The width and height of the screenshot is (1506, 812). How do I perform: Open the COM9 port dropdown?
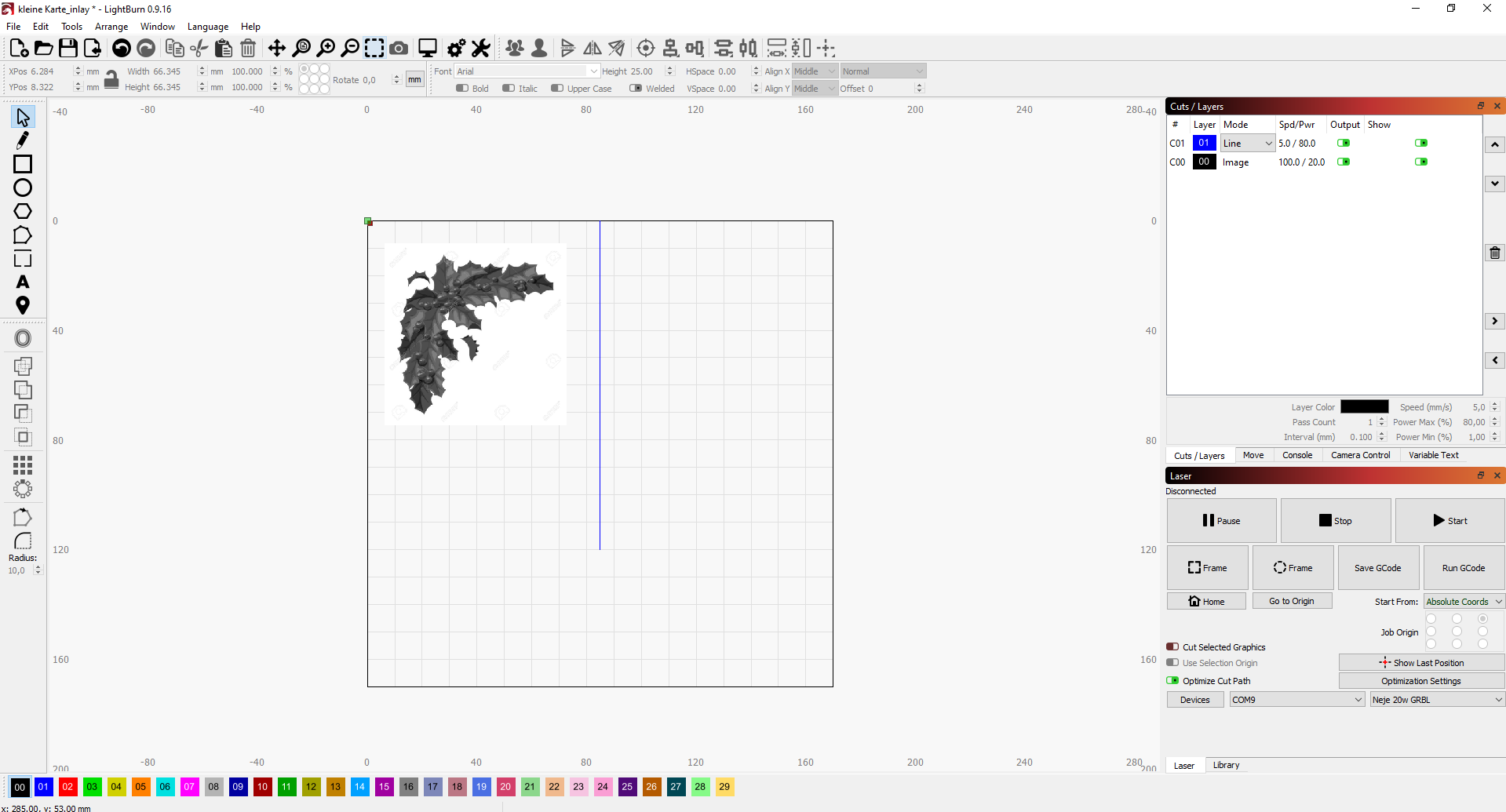1297,700
